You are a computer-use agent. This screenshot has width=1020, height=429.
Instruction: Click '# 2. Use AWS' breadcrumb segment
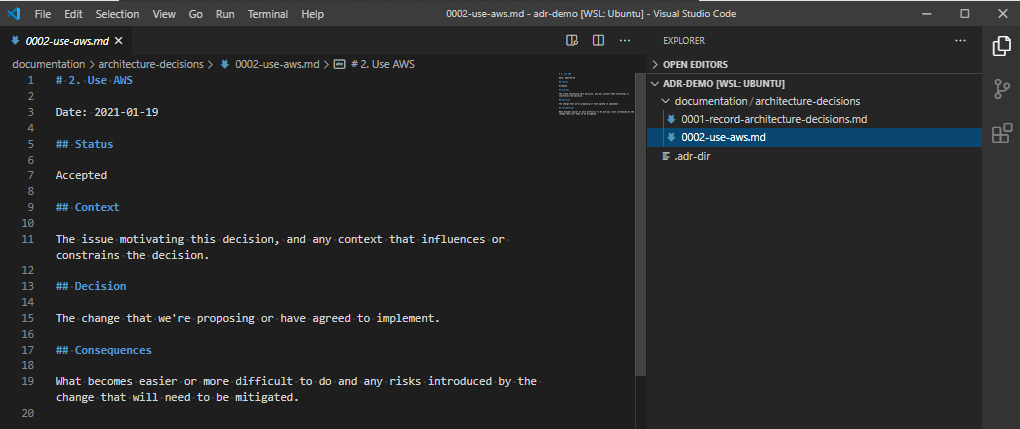[x=382, y=64]
